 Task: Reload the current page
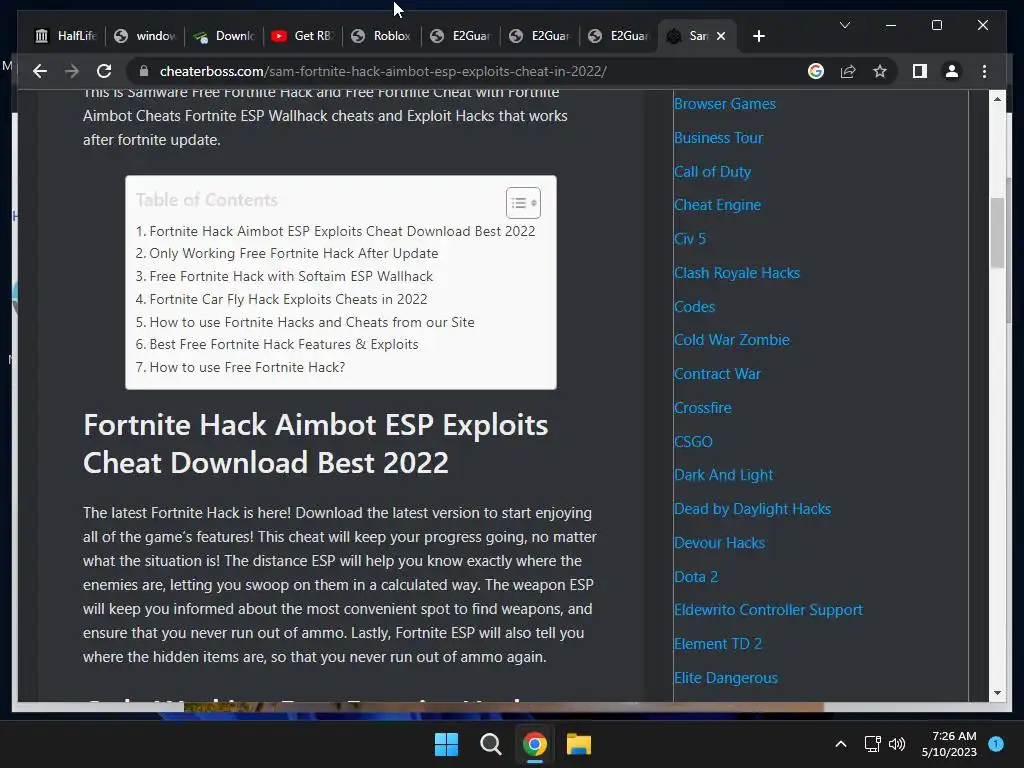(104, 71)
